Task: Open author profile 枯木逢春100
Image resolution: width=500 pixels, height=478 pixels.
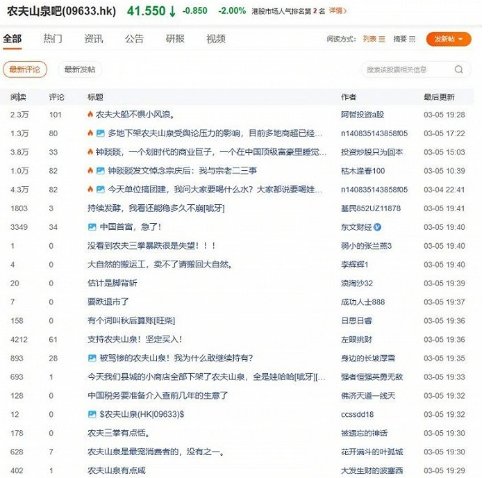Action: tap(363, 171)
